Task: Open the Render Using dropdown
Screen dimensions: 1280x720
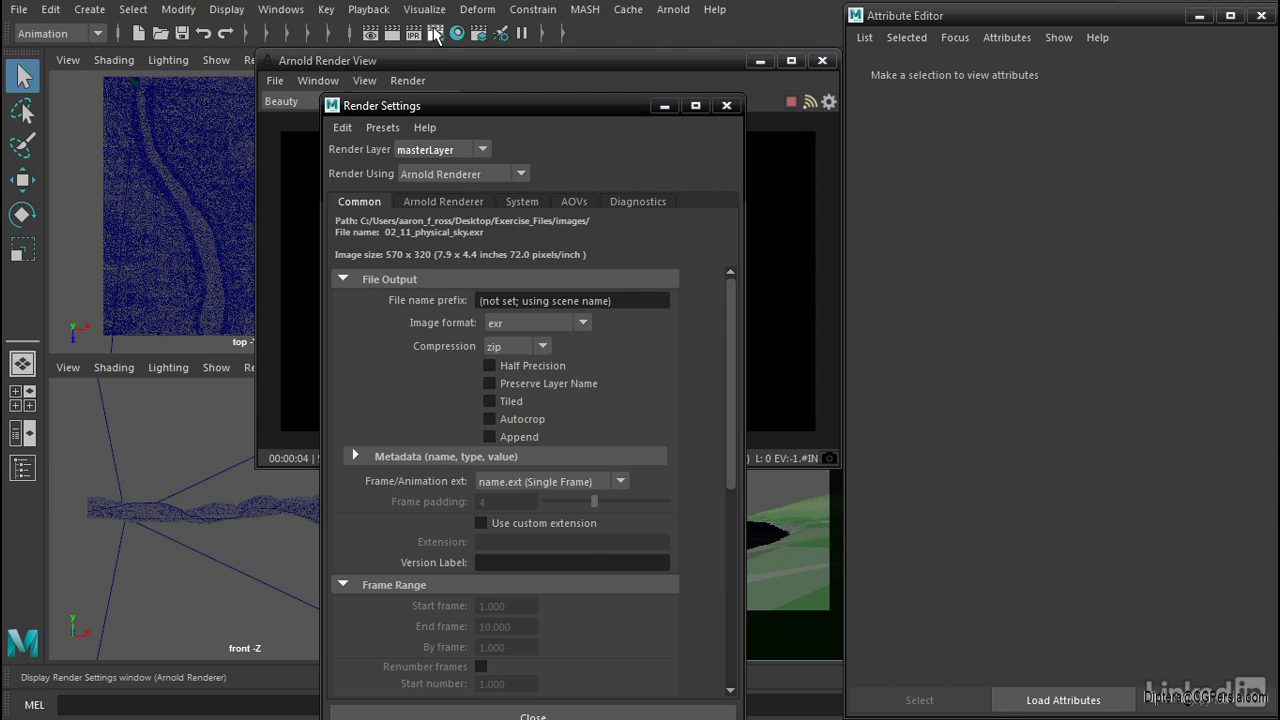Action: coord(463,173)
